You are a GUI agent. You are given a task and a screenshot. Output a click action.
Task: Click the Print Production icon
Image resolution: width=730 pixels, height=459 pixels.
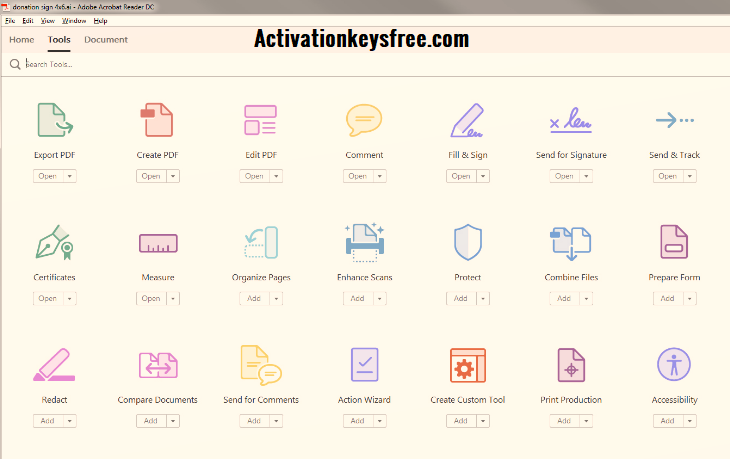click(x=571, y=365)
